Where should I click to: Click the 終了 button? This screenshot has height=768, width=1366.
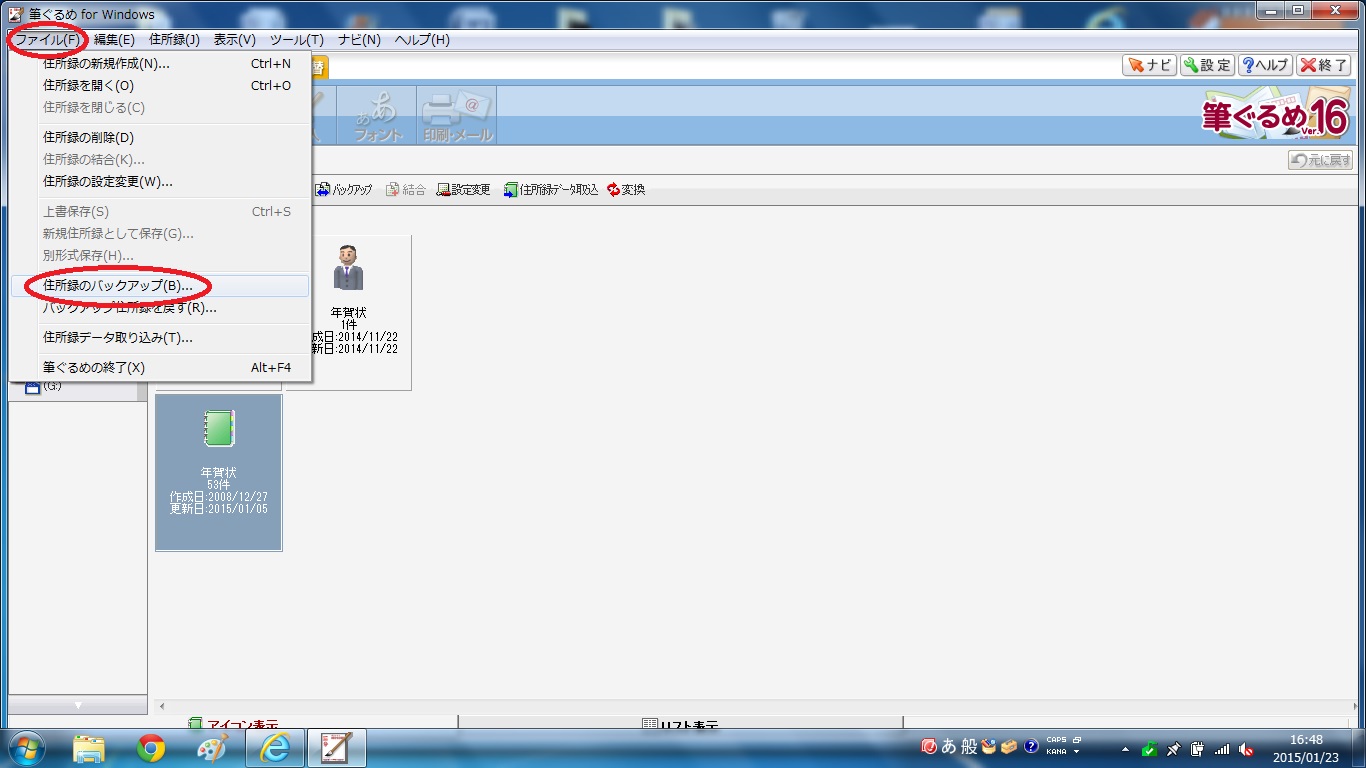[x=1324, y=65]
